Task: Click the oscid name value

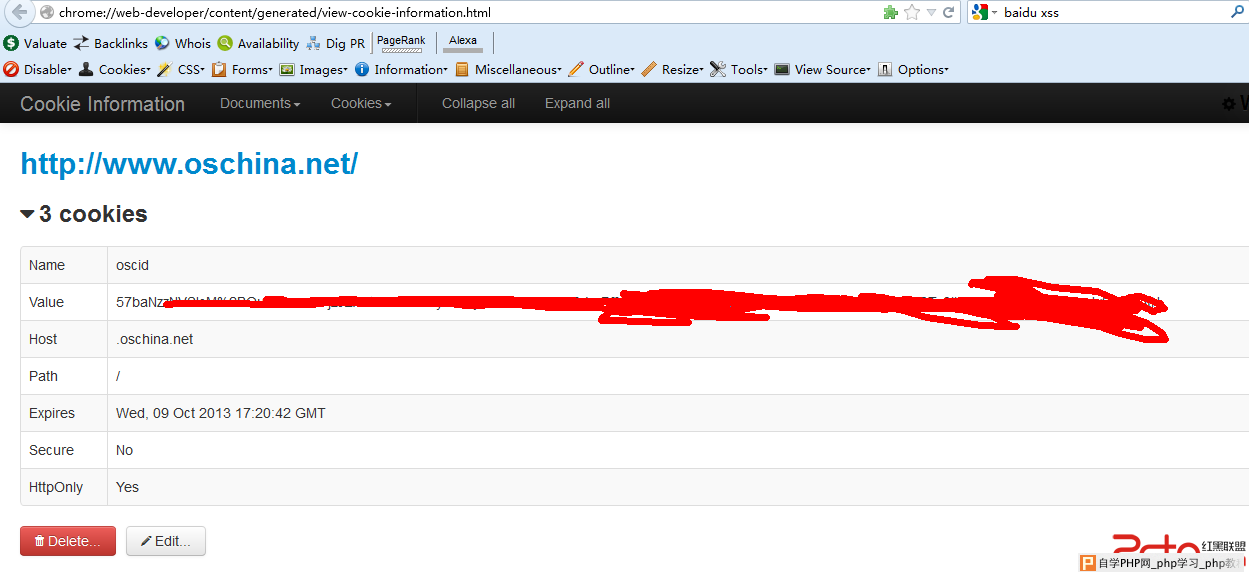Action: pyautogui.click(x=132, y=265)
